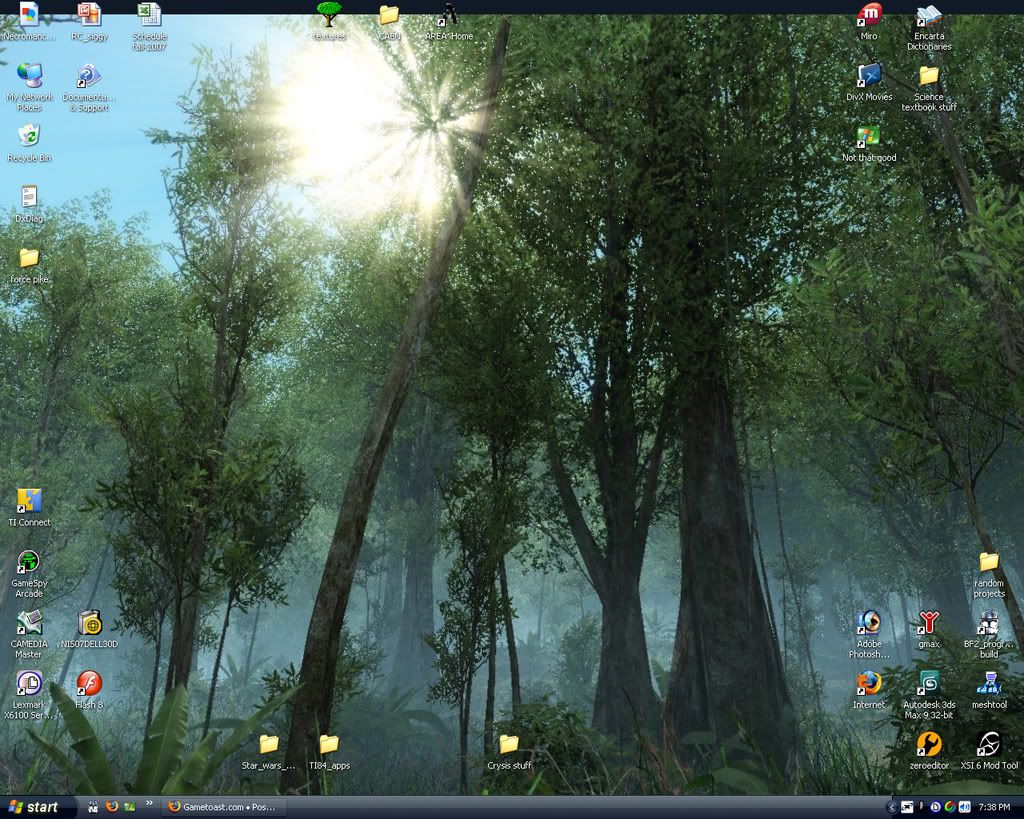
Task: Select the AREA Home shortcut
Action: click(449, 21)
